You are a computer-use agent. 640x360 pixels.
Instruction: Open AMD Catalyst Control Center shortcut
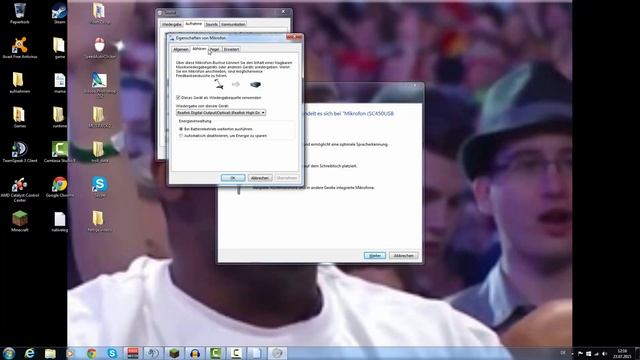click(20, 189)
